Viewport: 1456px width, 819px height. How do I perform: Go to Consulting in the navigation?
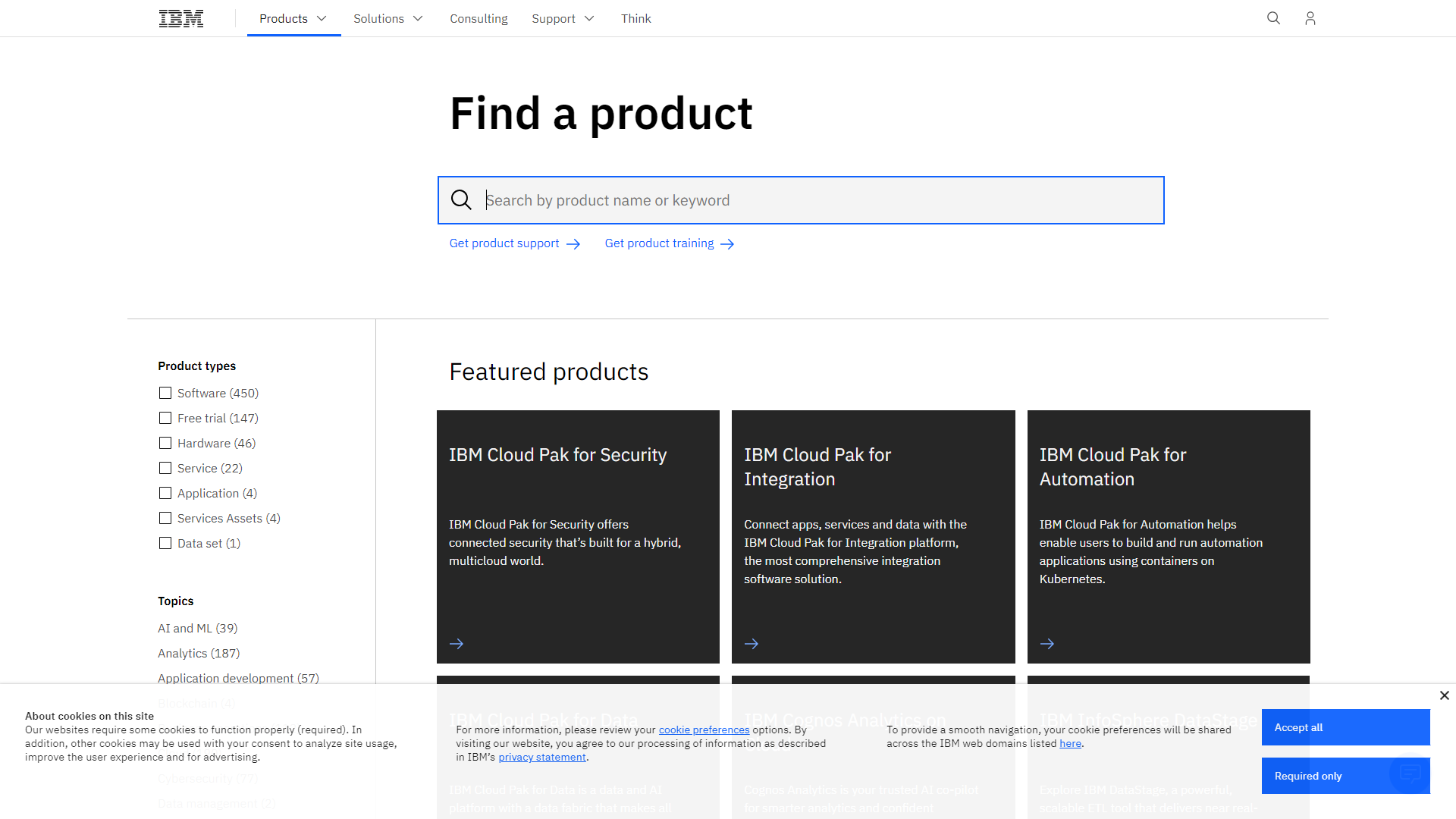479,18
